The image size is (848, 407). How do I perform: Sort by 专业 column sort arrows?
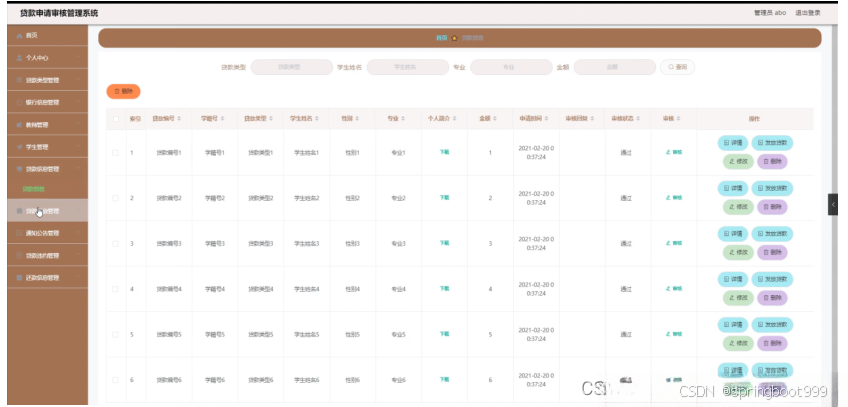click(x=403, y=118)
